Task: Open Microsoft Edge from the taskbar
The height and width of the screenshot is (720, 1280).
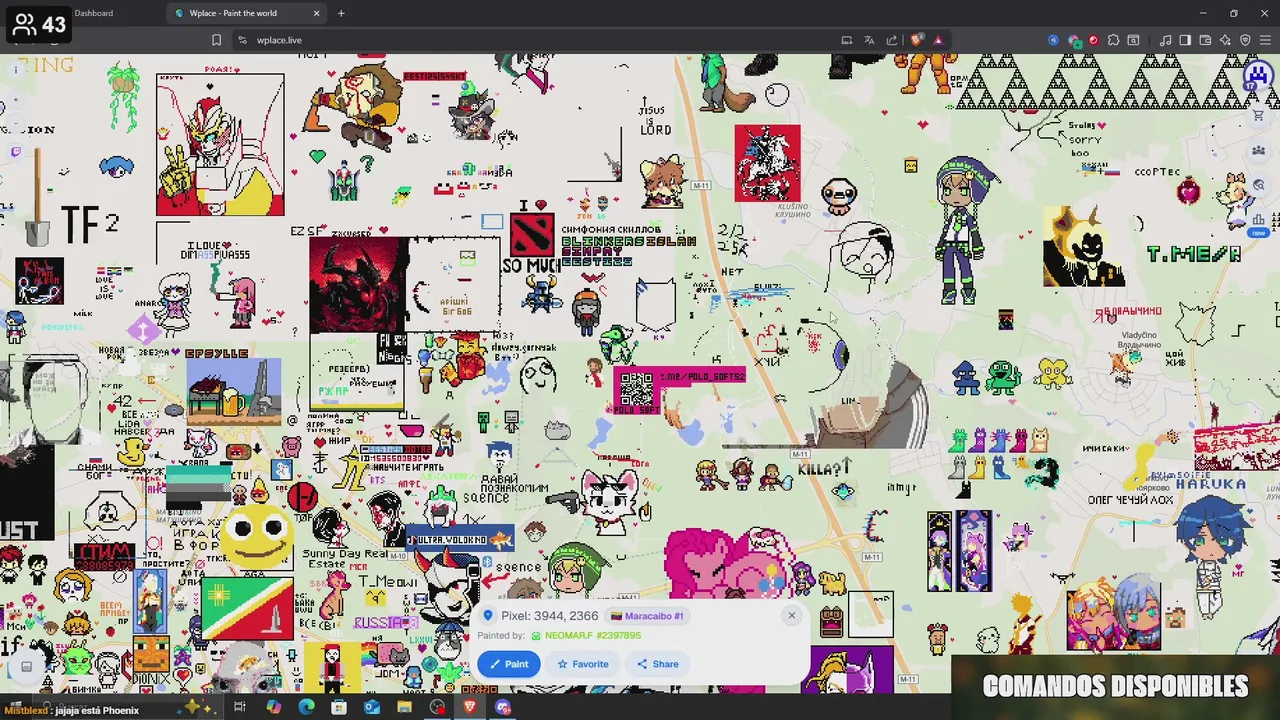Action: coord(306,708)
